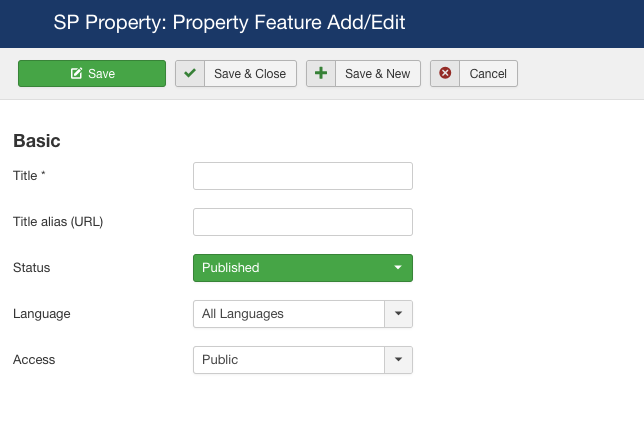Viewport: 644px width, 432px height.
Task: Focus the Title alias (URL) field
Action: tap(303, 222)
